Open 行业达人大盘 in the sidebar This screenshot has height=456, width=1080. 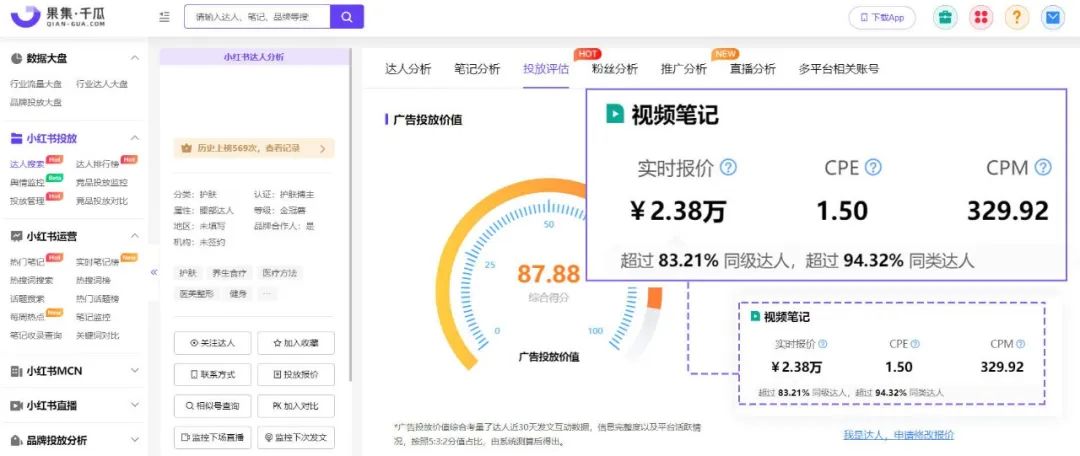[x=102, y=84]
